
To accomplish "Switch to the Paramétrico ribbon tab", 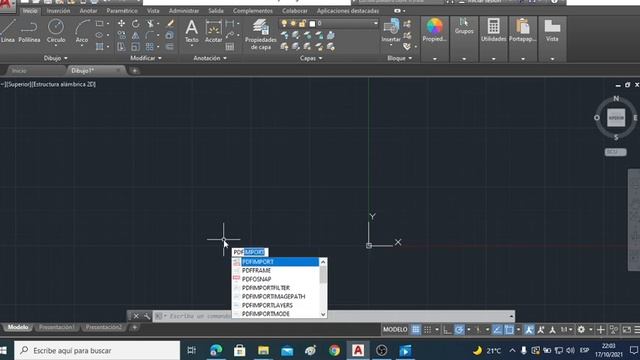I will click(122, 11).
